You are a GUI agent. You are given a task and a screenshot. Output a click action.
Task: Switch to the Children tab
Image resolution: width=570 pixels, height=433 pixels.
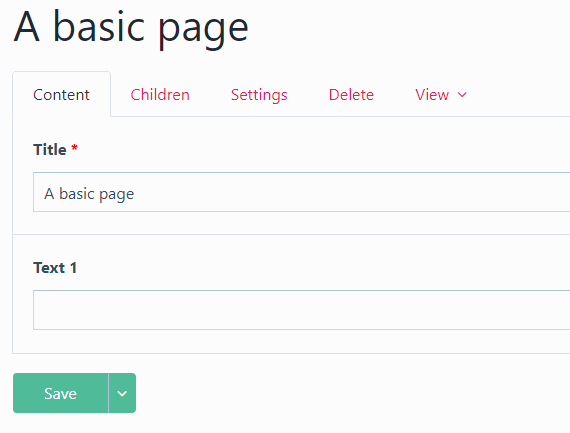point(160,95)
